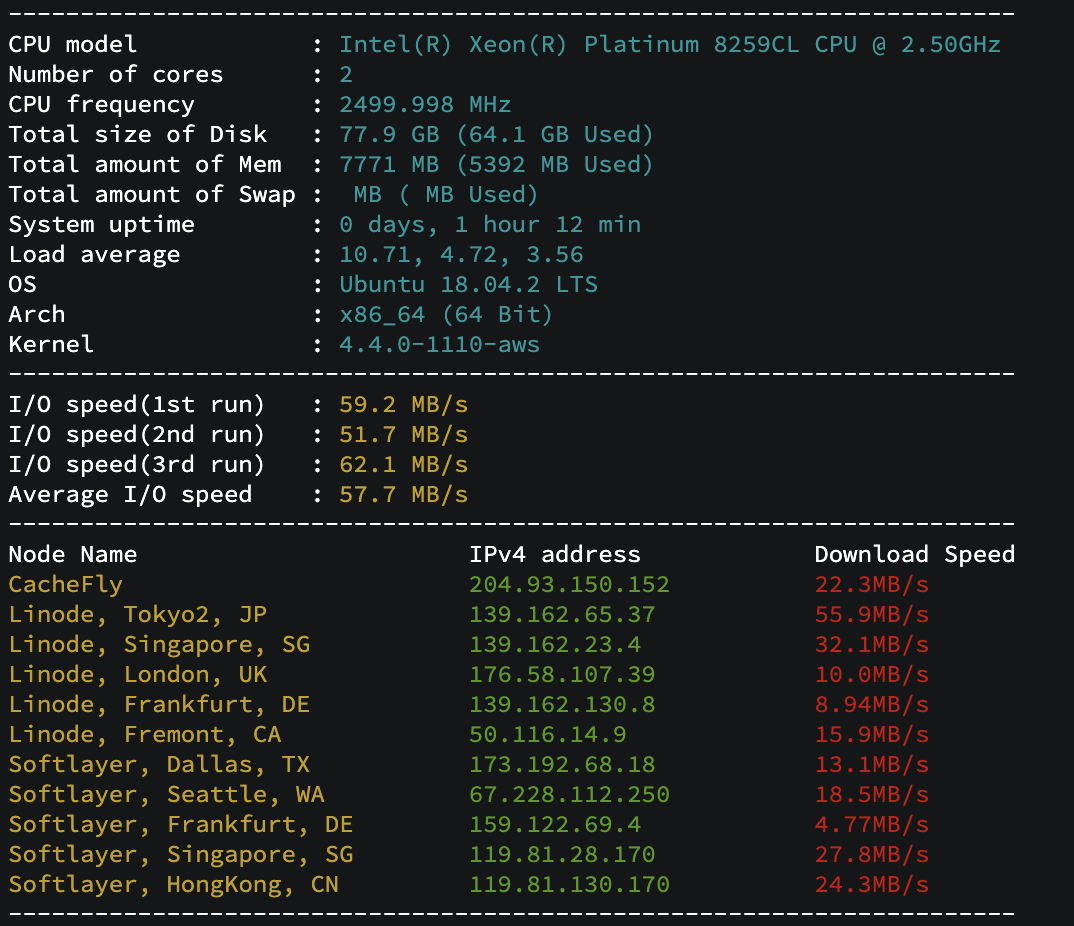Click the 55.9MB/s download speed
Image resolution: width=1074 pixels, height=926 pixels.
(872, 615)
